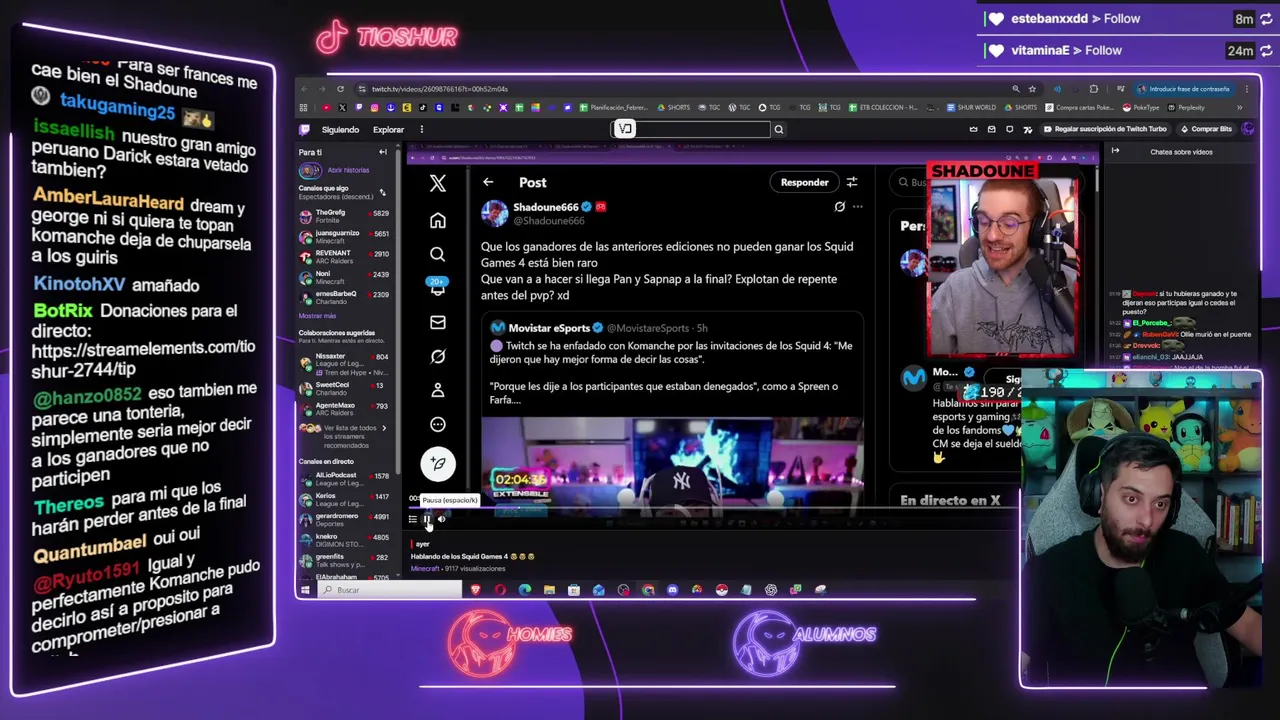Open the Siguiendo tab on Twitch
1280x720 pixels.
(x=340, y=129)
